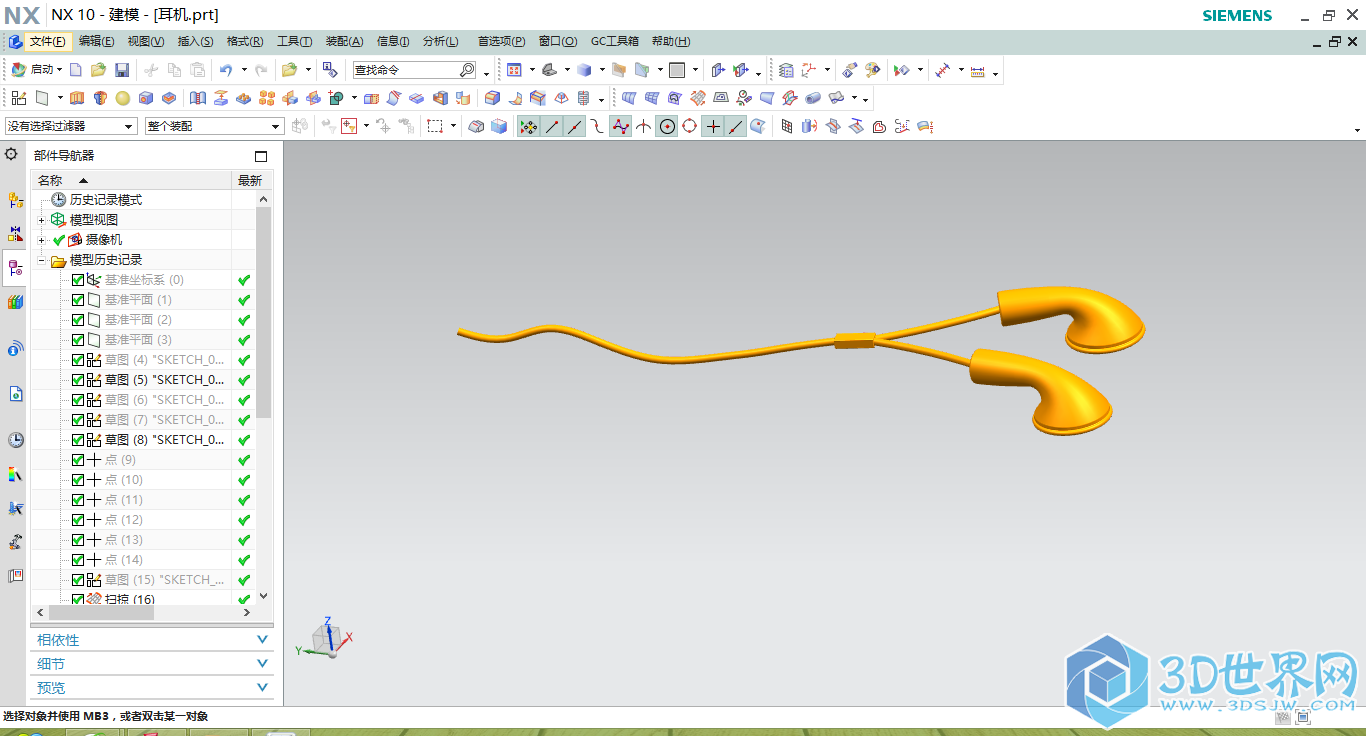Click the New file icon

[75, 70]
